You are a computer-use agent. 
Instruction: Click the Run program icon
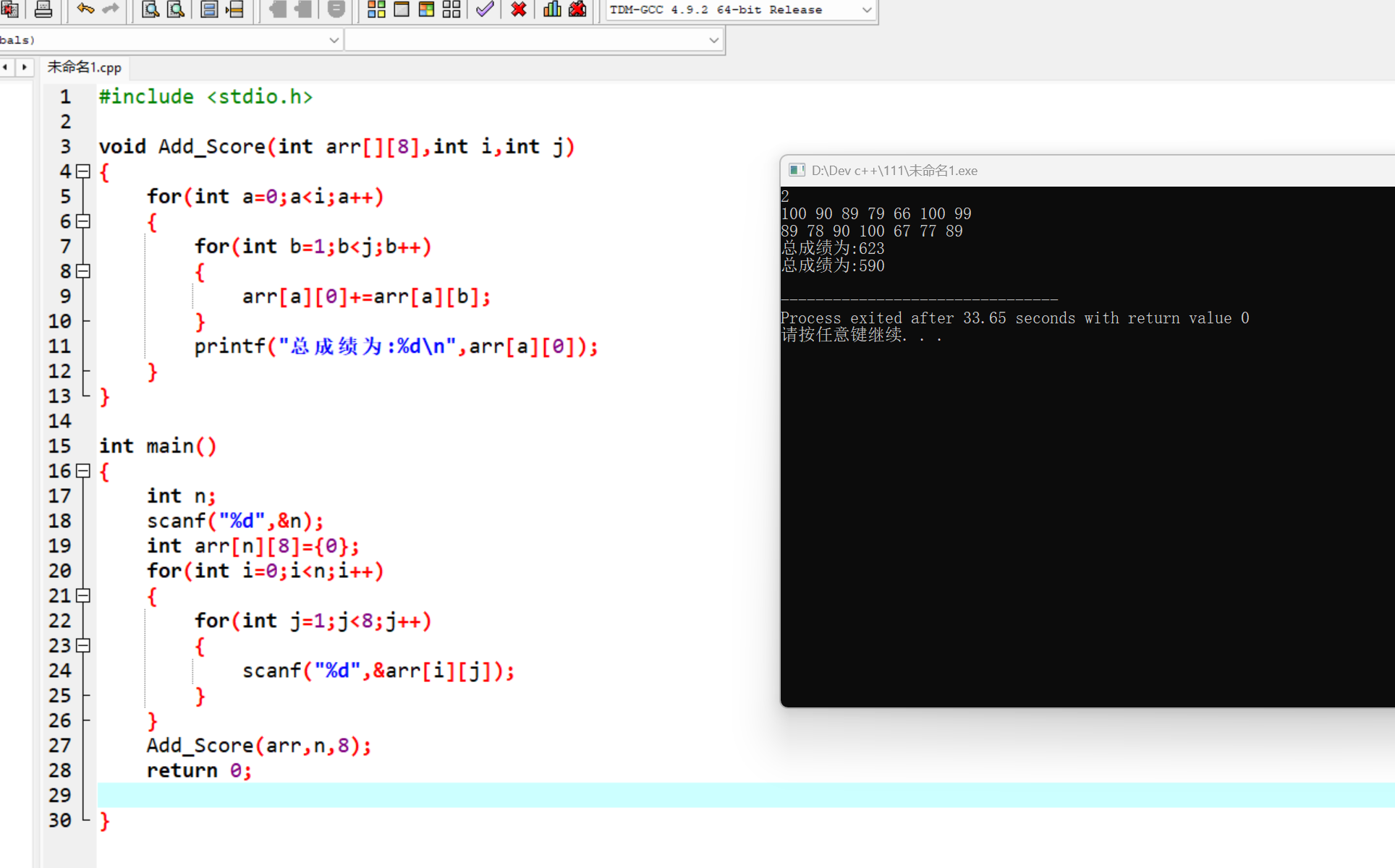(402, 9)
